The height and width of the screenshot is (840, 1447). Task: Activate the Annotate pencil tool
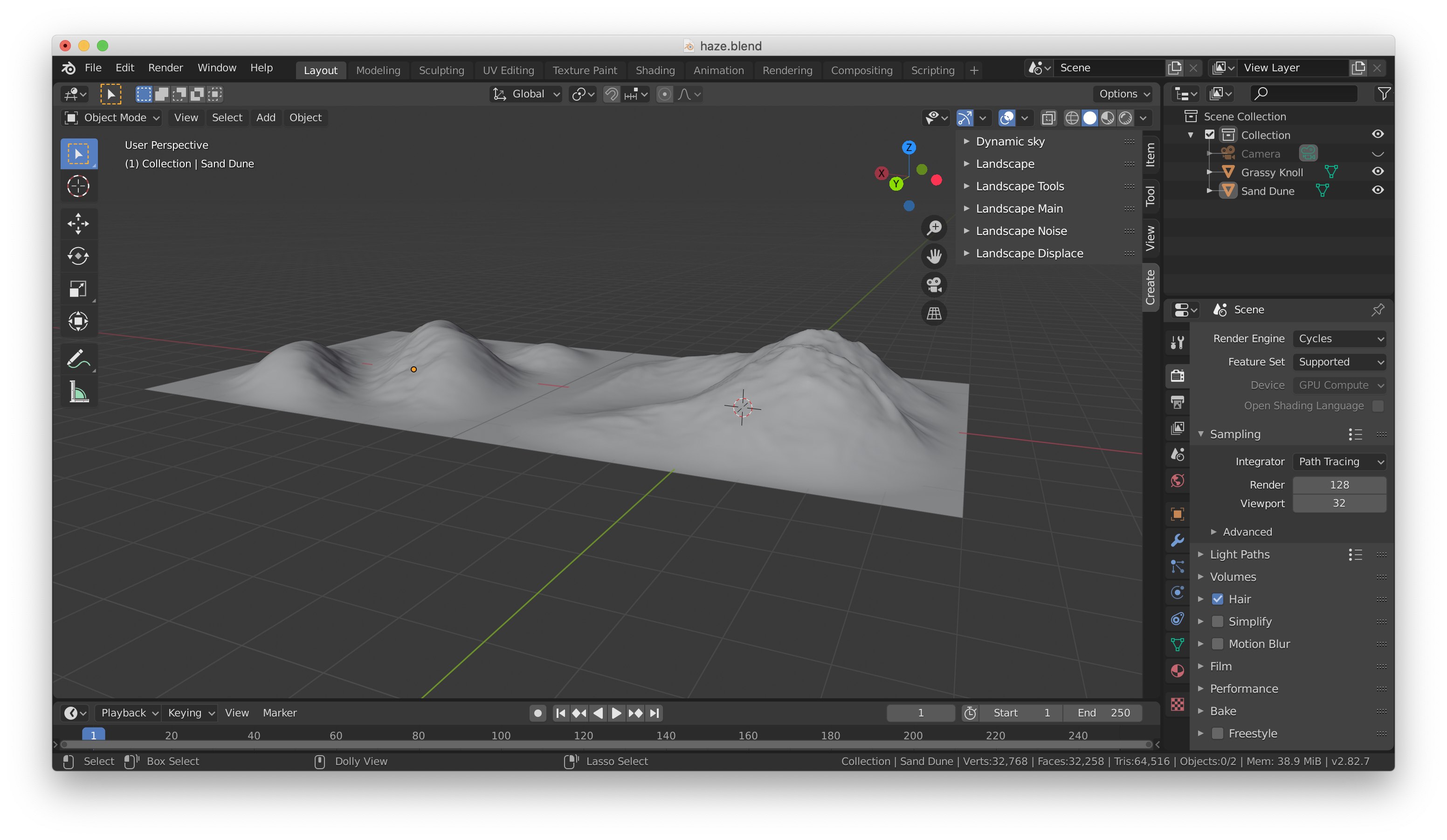(78, 359)
